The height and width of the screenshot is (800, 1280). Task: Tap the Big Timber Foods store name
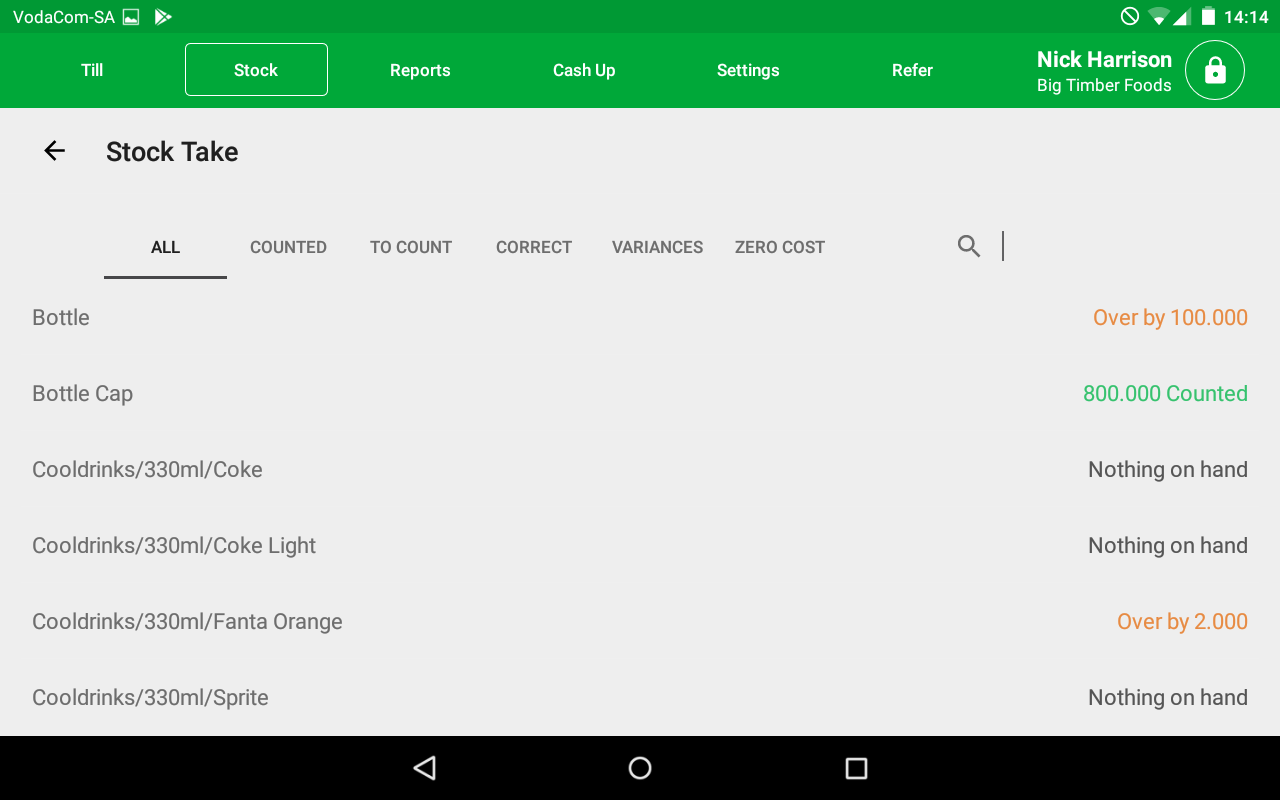pos(1104,86)
